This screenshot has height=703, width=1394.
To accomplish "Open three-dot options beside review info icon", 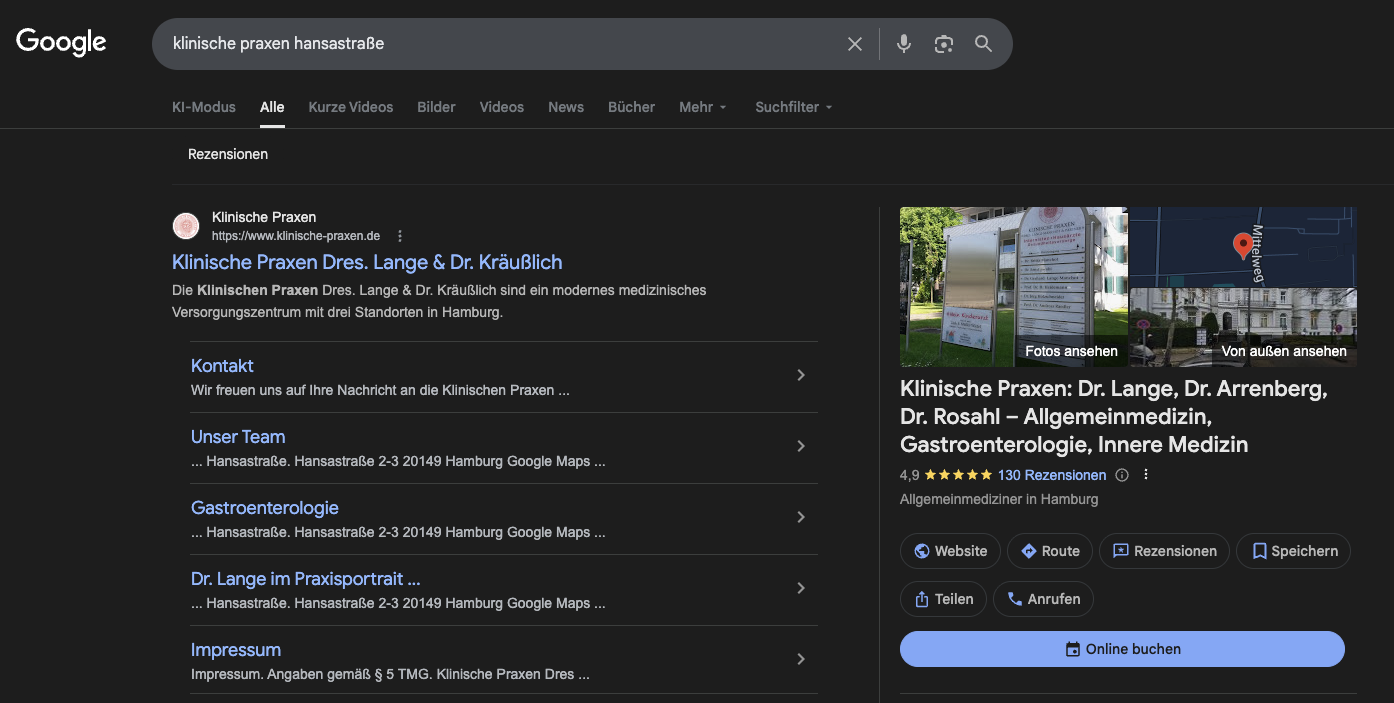I will coord(1146,475).
